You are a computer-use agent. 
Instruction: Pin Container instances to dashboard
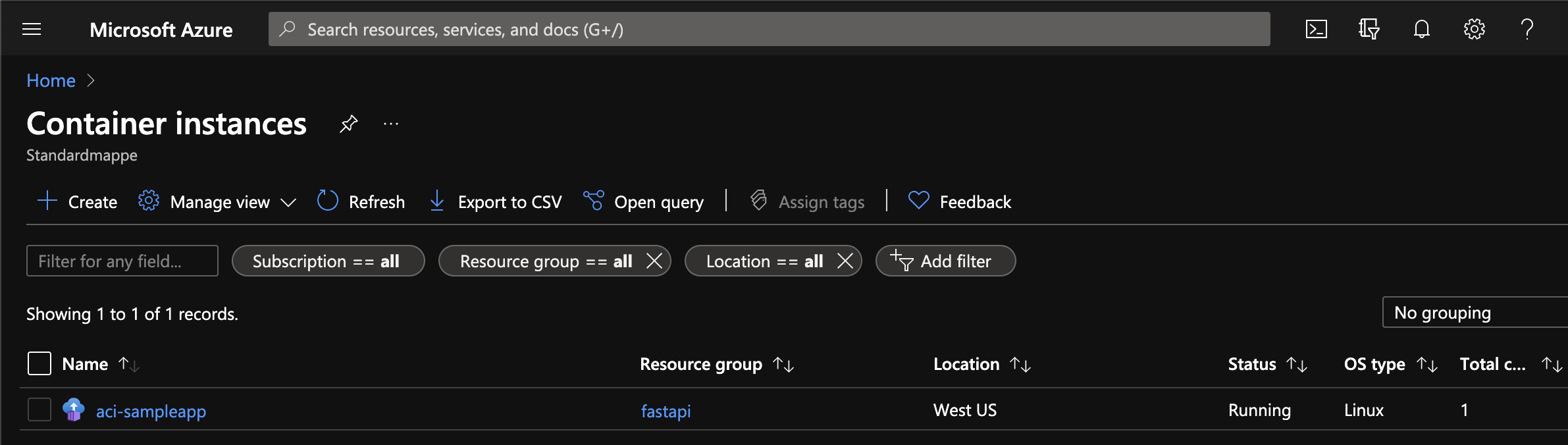point(348,124)
